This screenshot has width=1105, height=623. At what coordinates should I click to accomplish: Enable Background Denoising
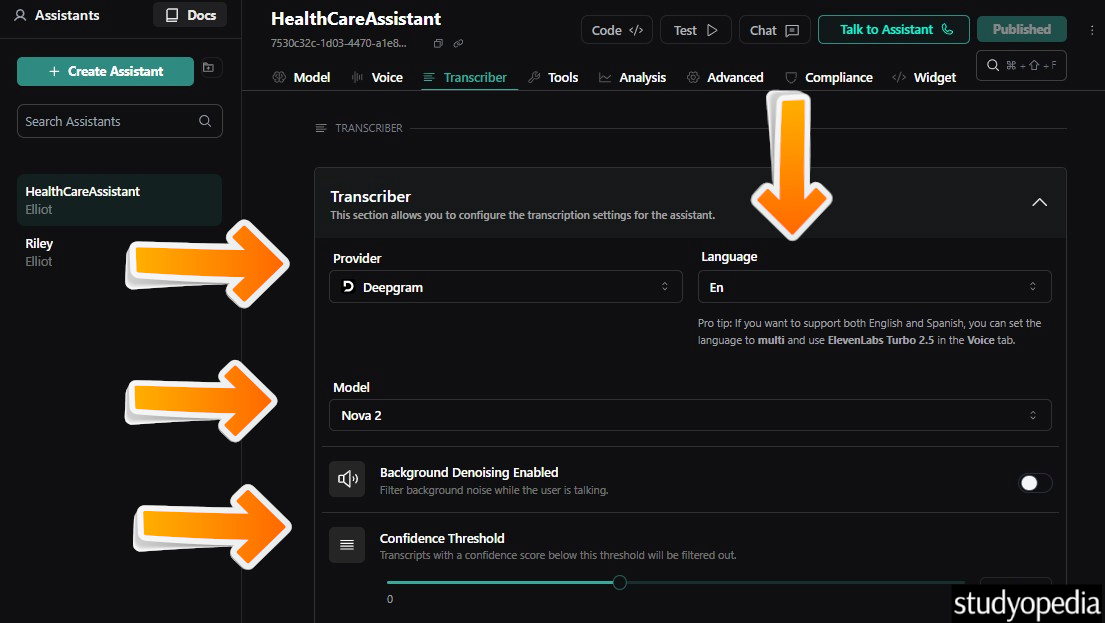[x=1035, y=482]
